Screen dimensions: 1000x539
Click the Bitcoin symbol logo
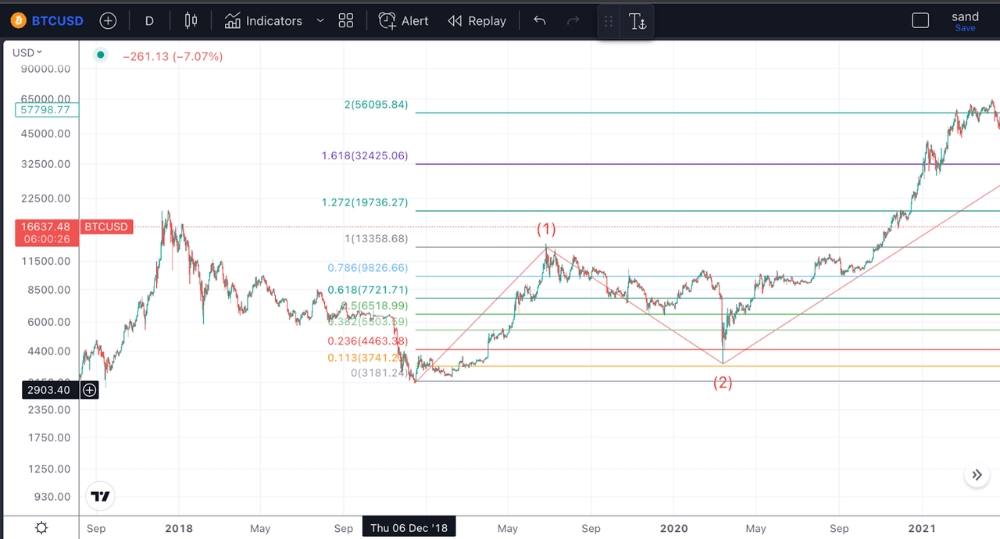[x=18, y=21]
